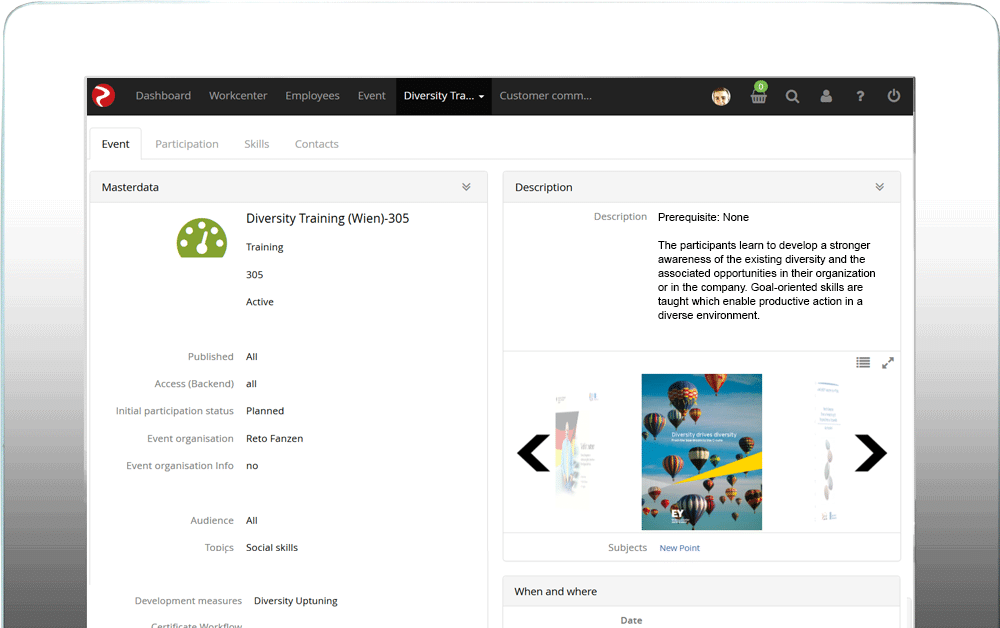Click the power logout icon
This screenshot has height=628, width=1000.
tap(893, 96)
